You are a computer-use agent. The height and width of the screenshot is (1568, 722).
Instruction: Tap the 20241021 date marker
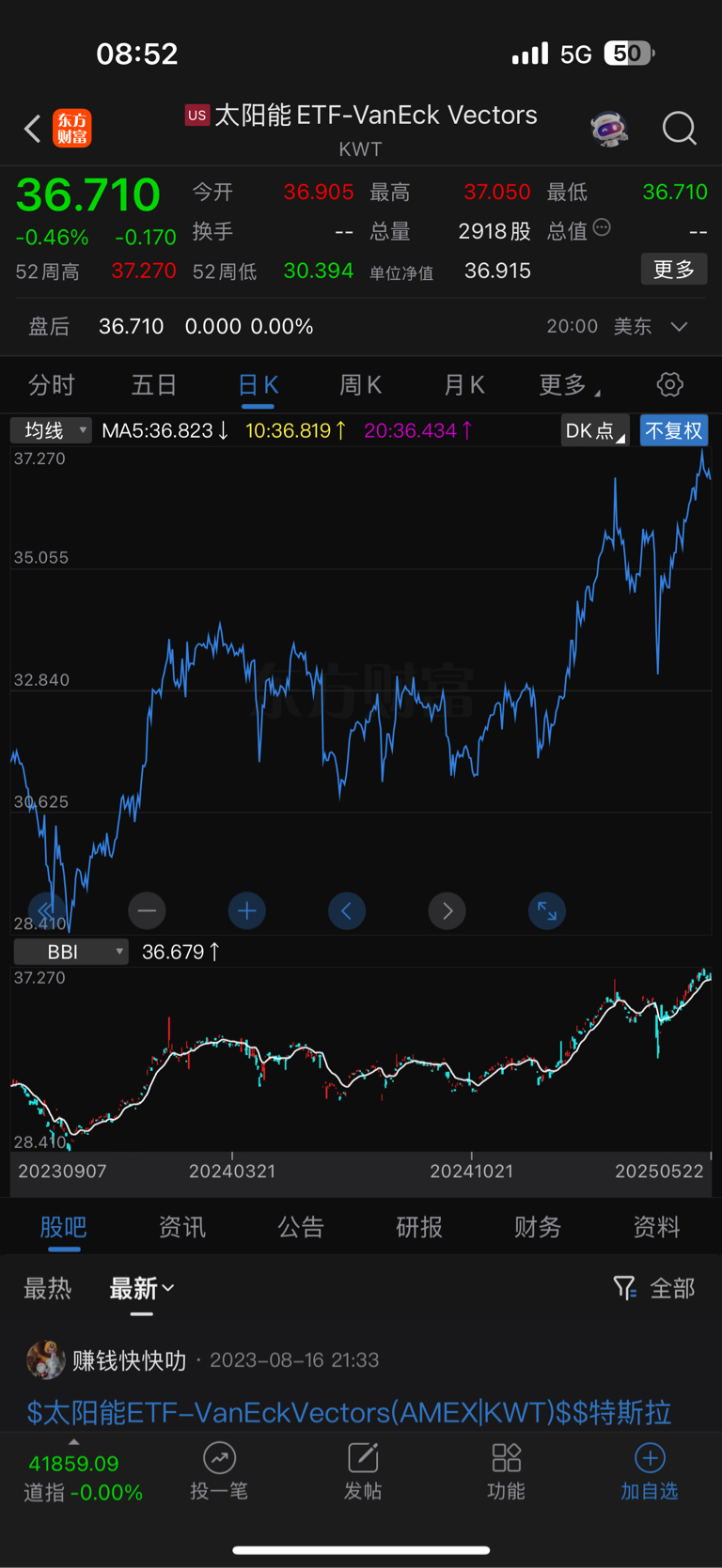(472, 1171)
